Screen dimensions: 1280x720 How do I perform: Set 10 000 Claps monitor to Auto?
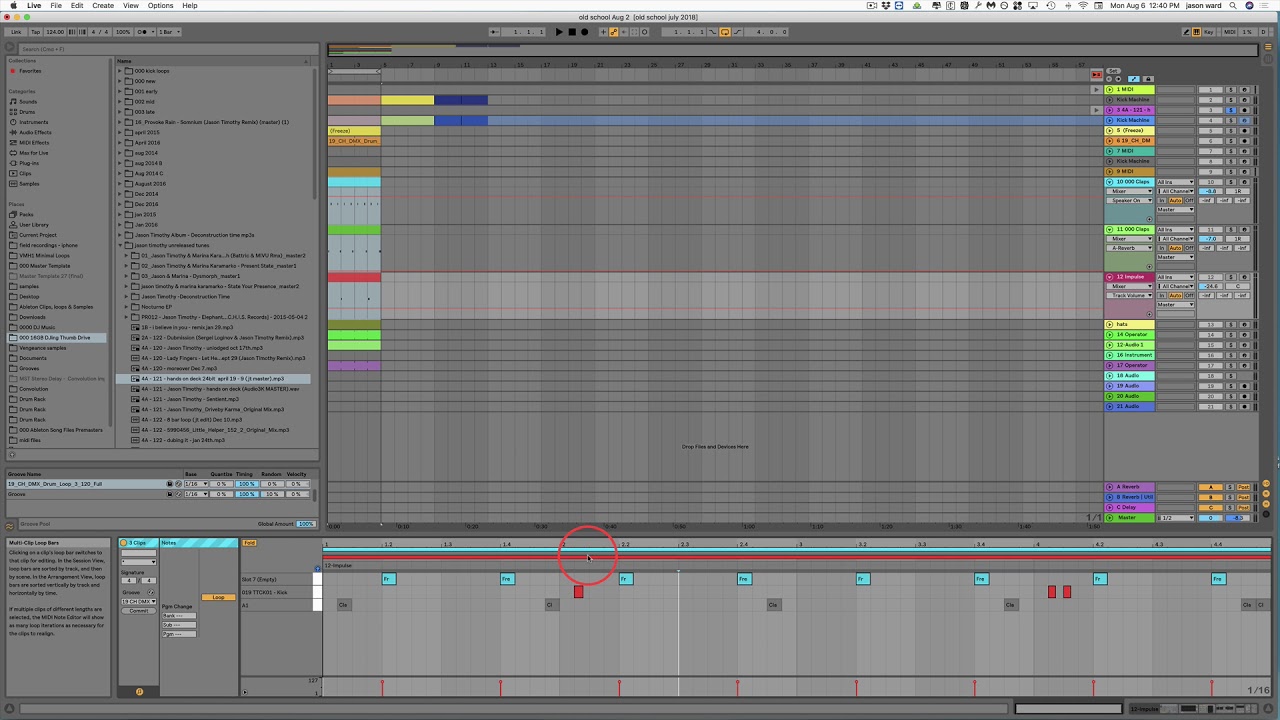coord(1176,201)
